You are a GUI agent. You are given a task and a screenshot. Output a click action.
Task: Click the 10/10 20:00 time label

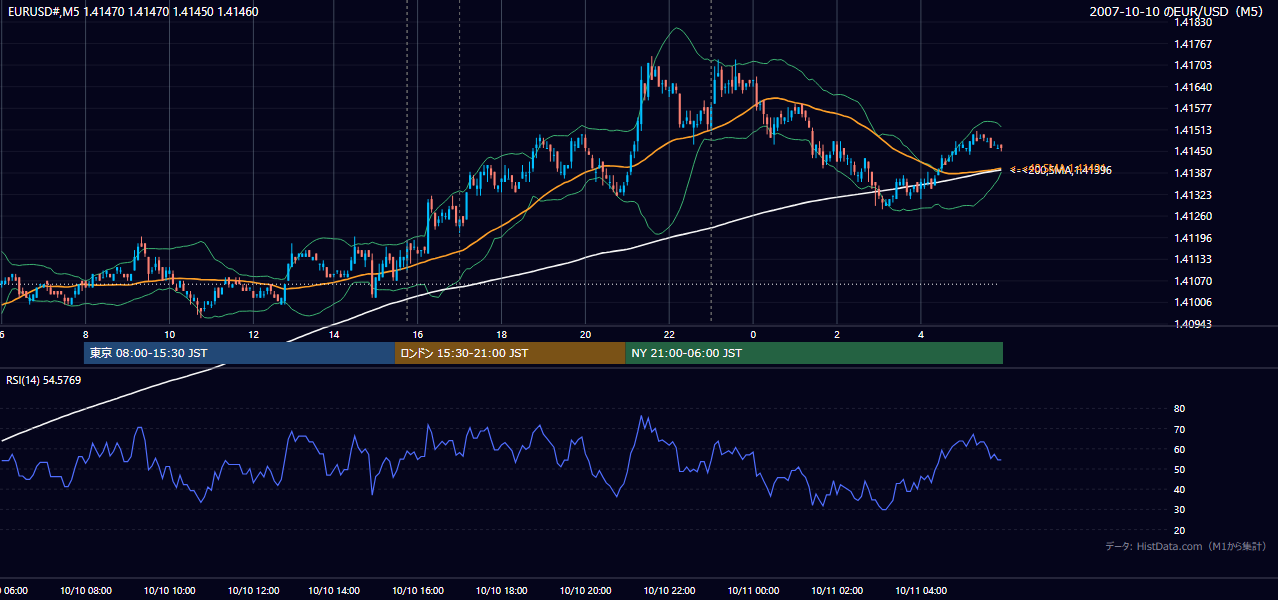click(x=586, y=591)
